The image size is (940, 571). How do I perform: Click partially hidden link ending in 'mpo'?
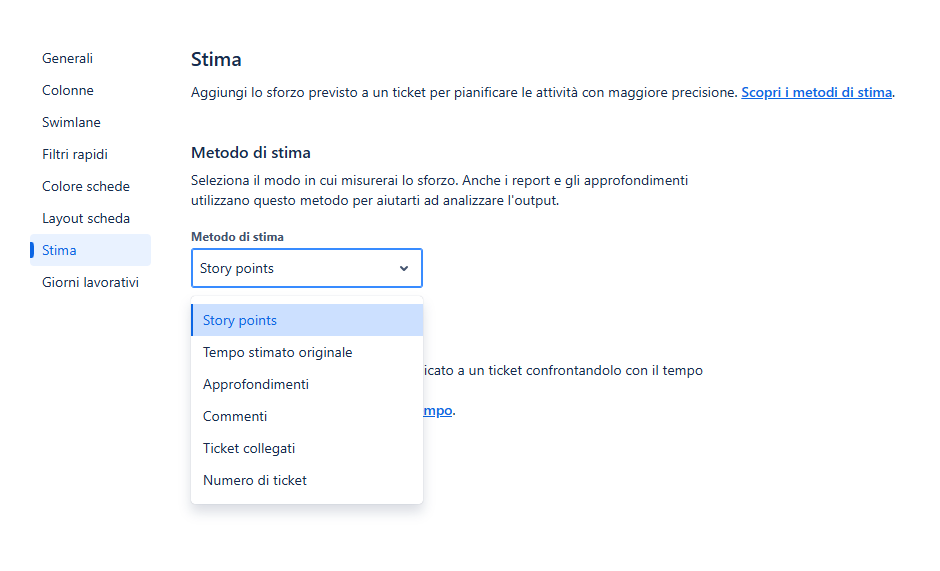[438, 411]
